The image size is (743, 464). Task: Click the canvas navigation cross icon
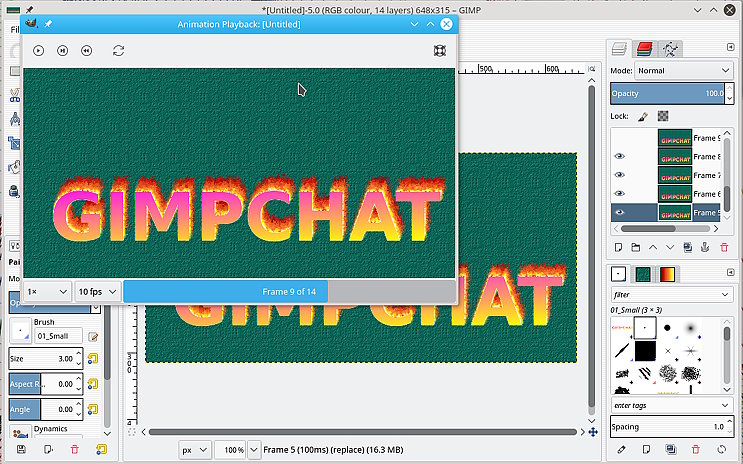coord(592,432)
